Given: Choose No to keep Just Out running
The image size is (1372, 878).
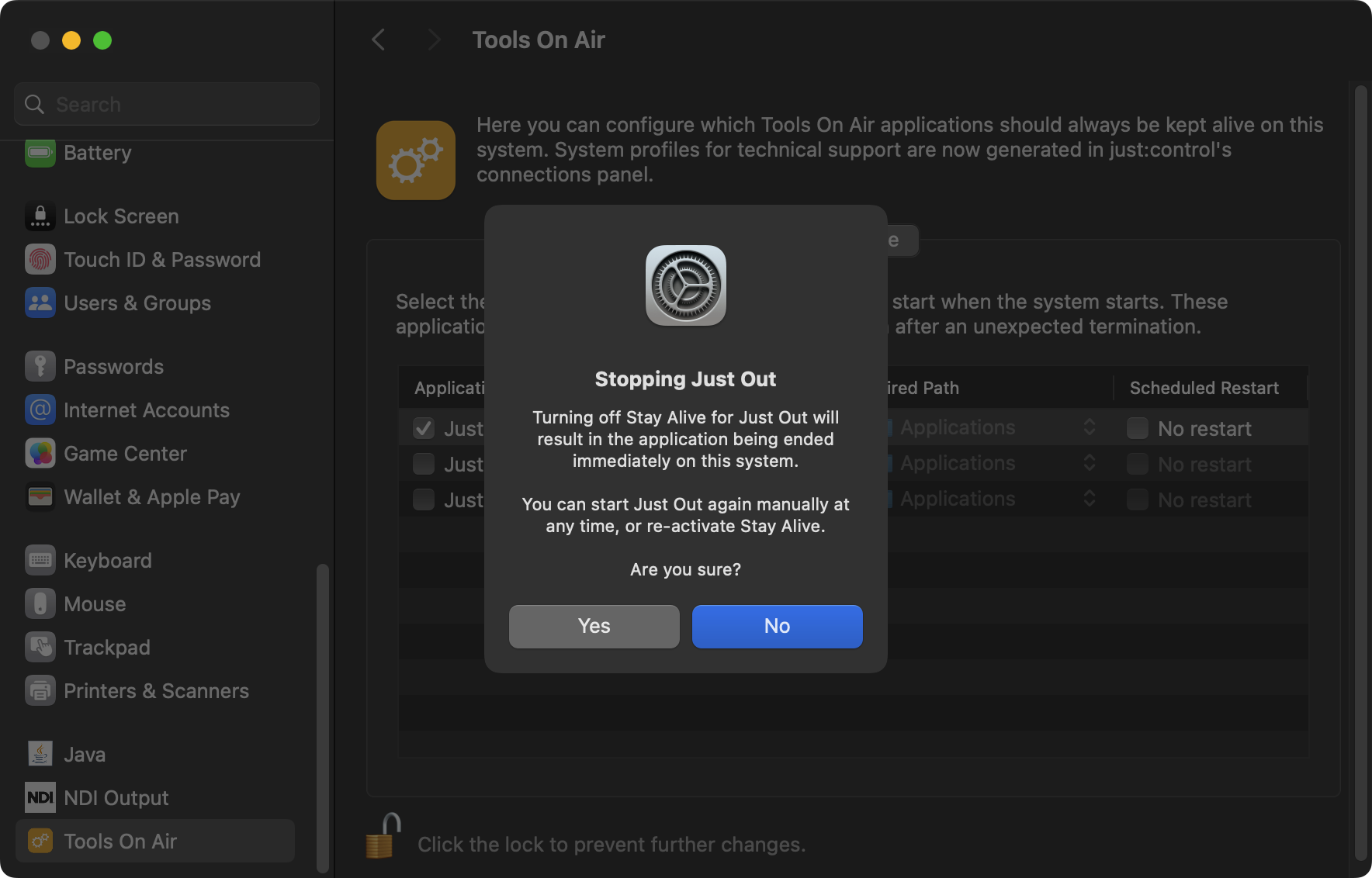Looking at the screenshot, I should click(778, 627).
